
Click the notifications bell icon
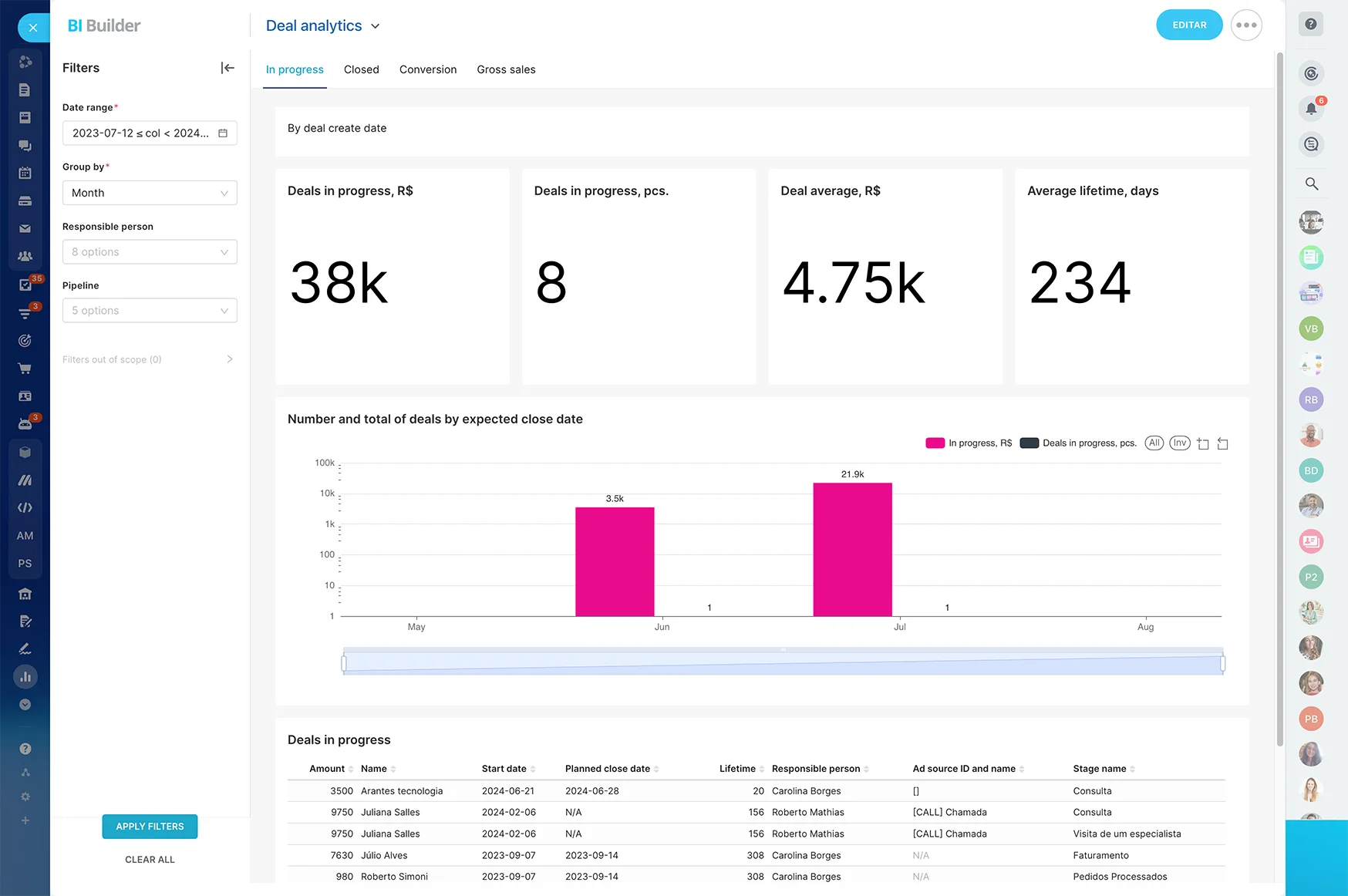(x=1311, y=109)
